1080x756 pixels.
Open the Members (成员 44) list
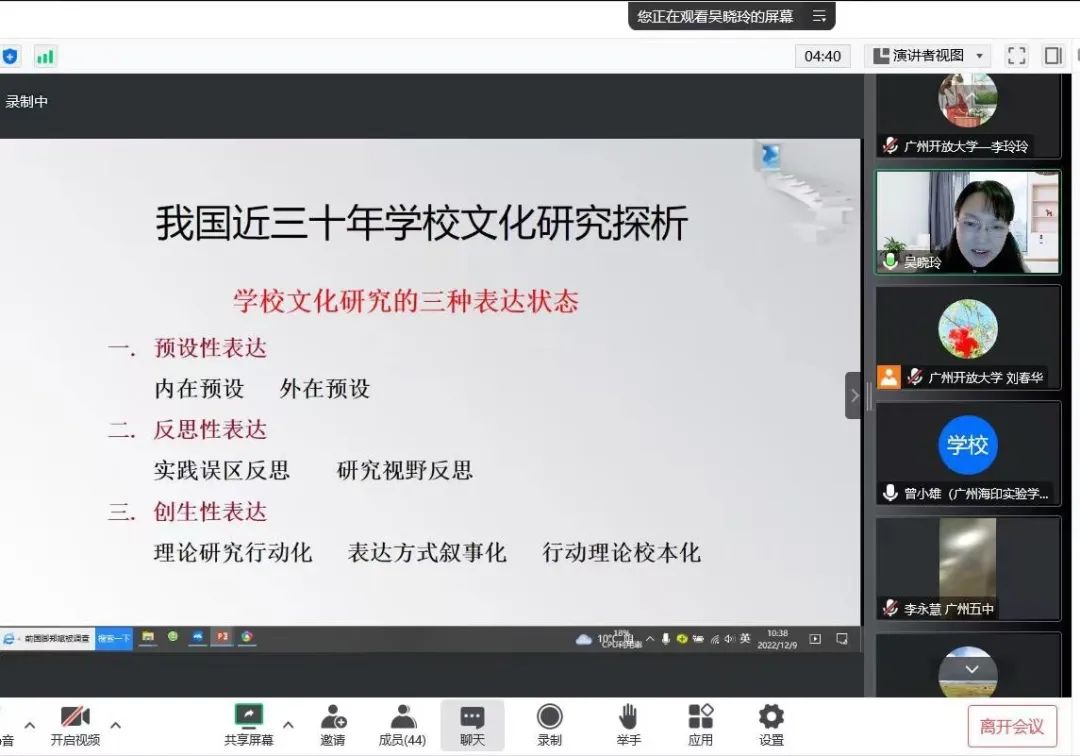click(402, 724)
